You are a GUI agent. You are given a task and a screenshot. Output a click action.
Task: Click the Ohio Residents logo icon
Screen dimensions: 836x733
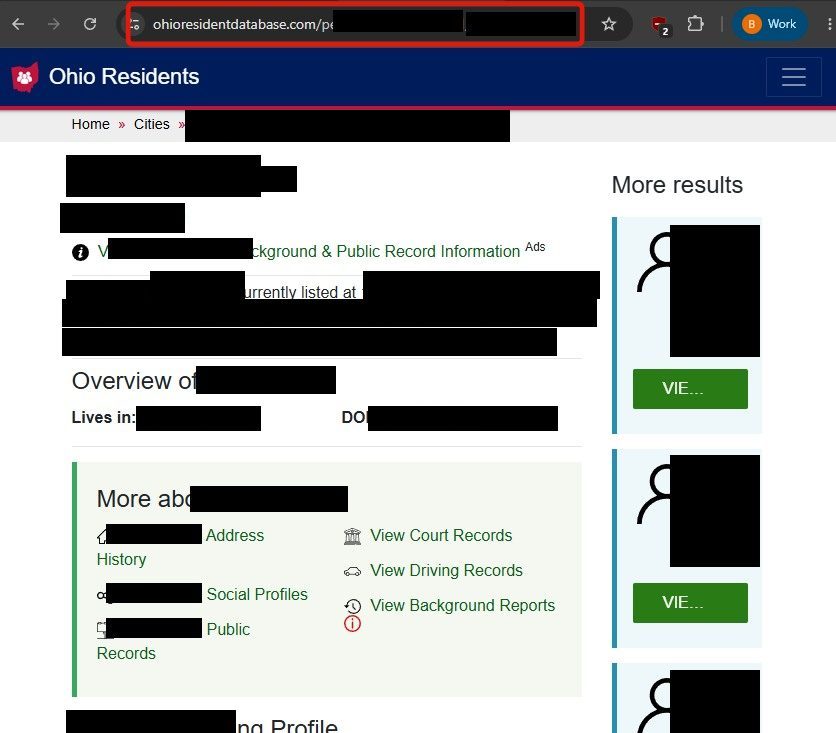pyautogui.click(x=25, y=77)
